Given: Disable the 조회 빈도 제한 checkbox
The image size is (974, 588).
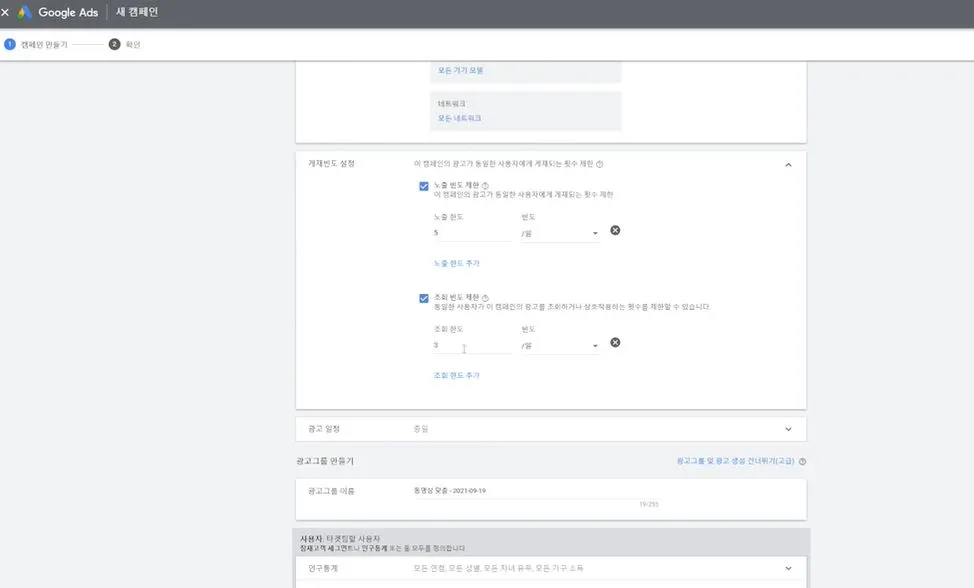Looking at the screenshot, I should [421, 297].
